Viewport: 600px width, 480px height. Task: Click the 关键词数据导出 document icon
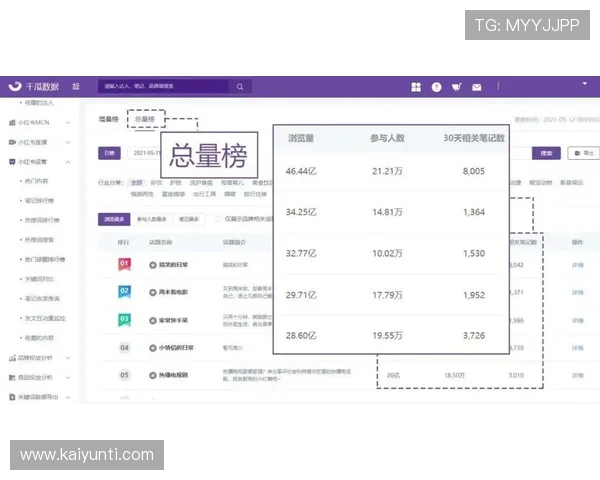click(12, 397)
